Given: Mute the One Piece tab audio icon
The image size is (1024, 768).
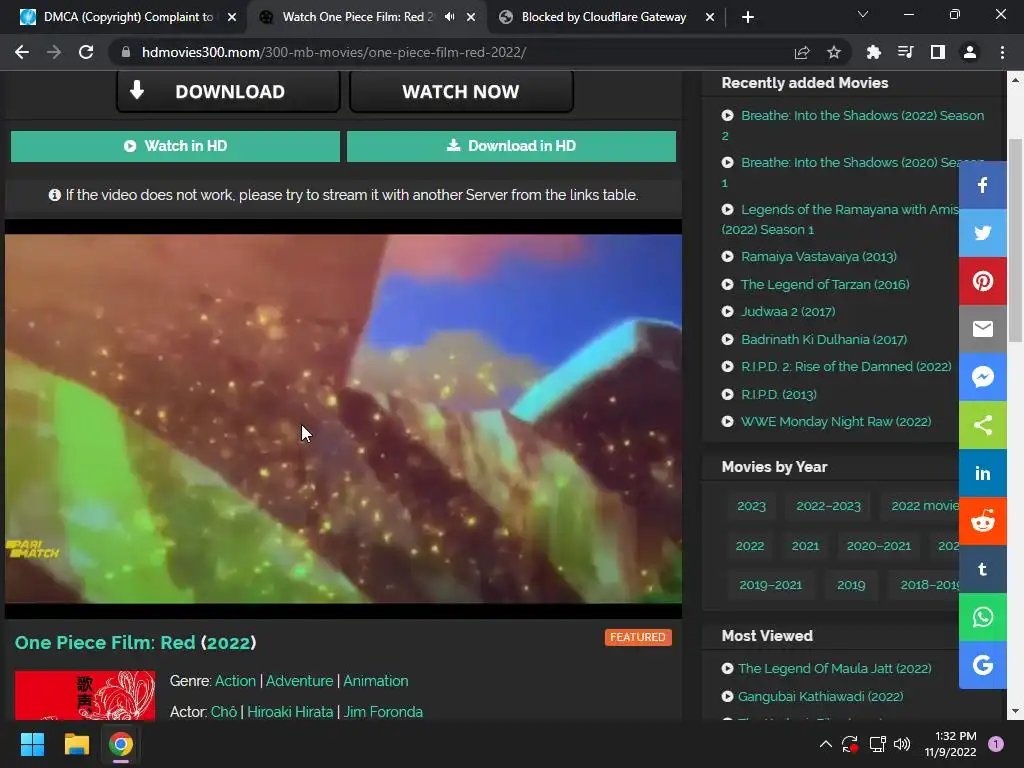Looking at the screenshot, I should pos(449,17).
